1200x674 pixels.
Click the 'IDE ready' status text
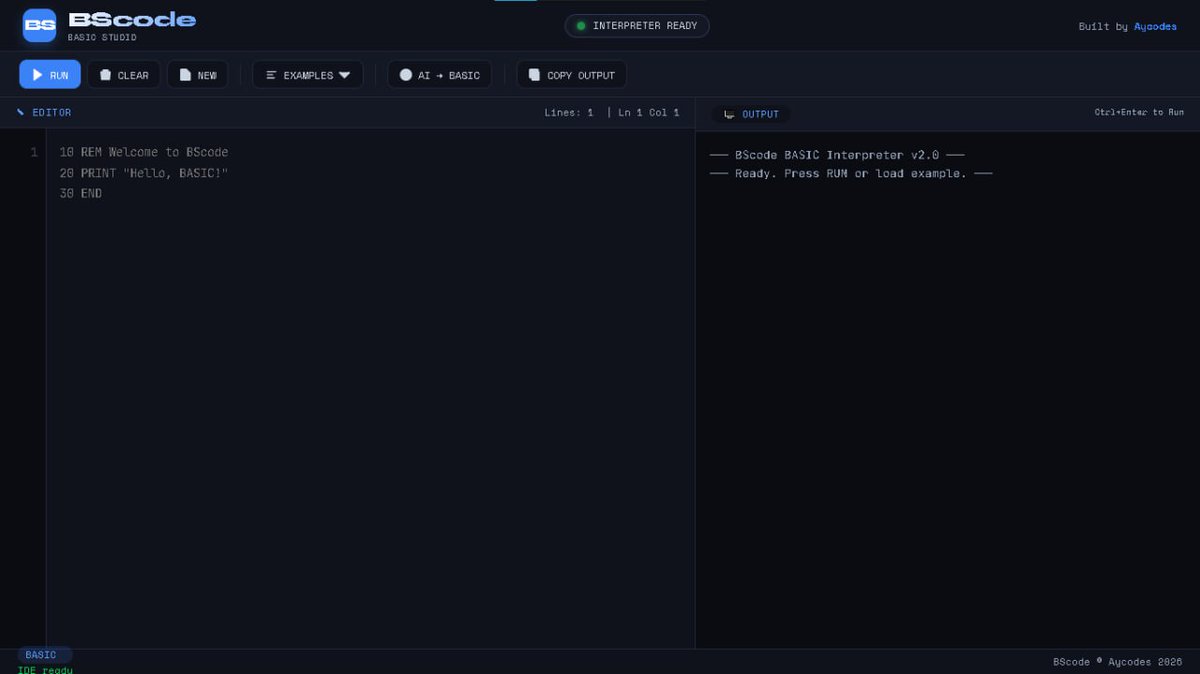pos(45,669)
